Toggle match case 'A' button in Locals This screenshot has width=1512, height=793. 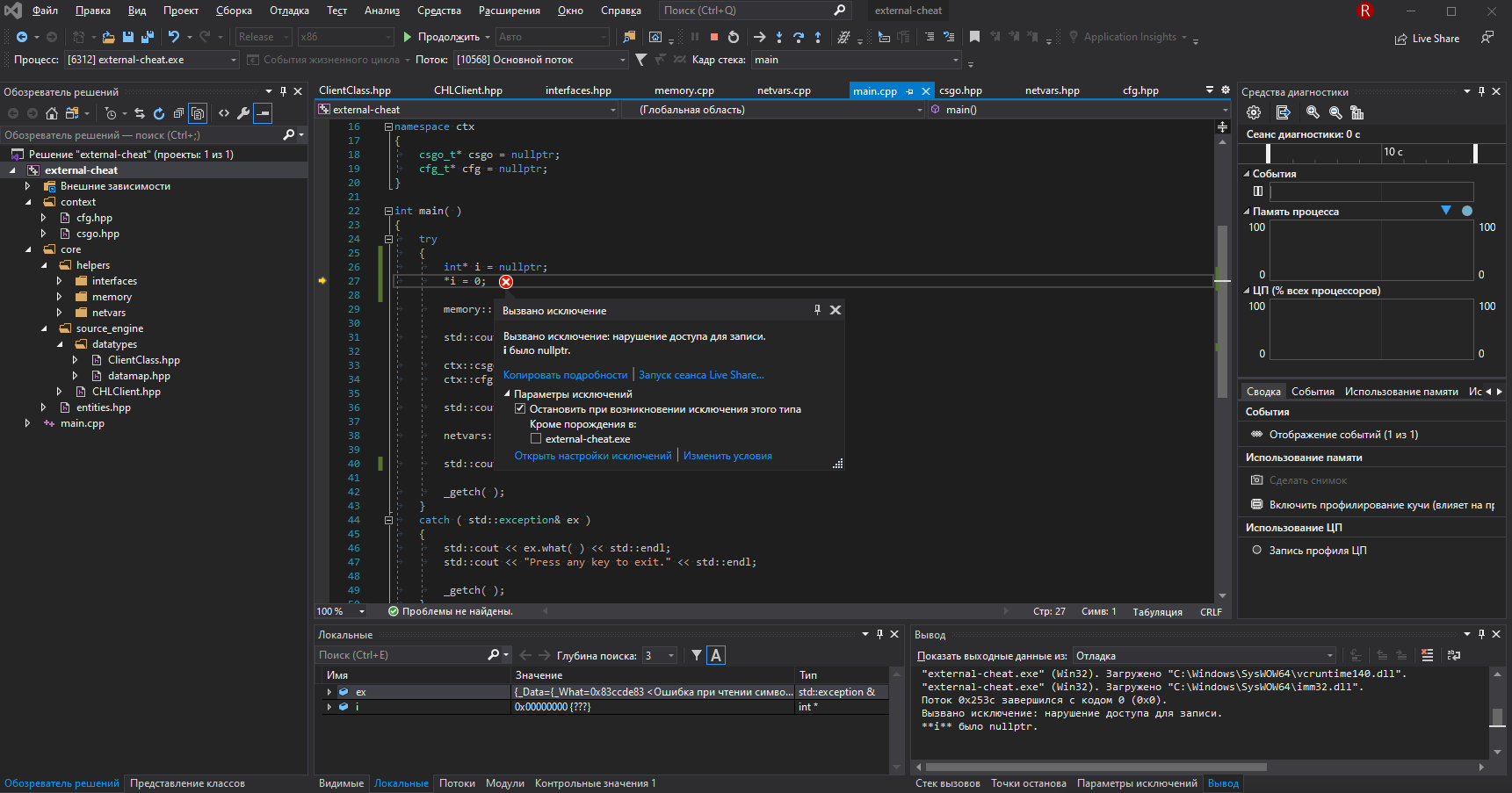tap(716, 655)
